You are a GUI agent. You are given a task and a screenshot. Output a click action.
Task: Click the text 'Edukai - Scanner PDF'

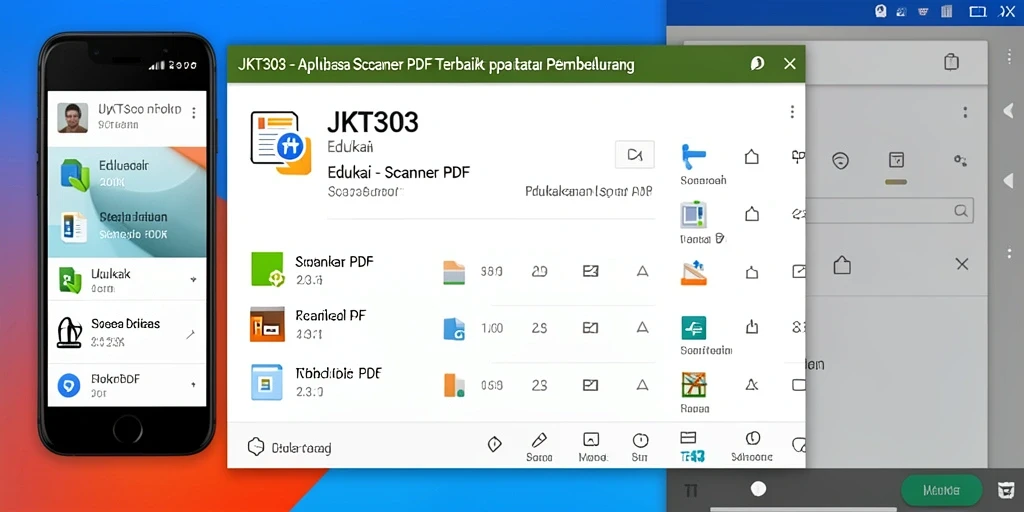click(398, 172)
